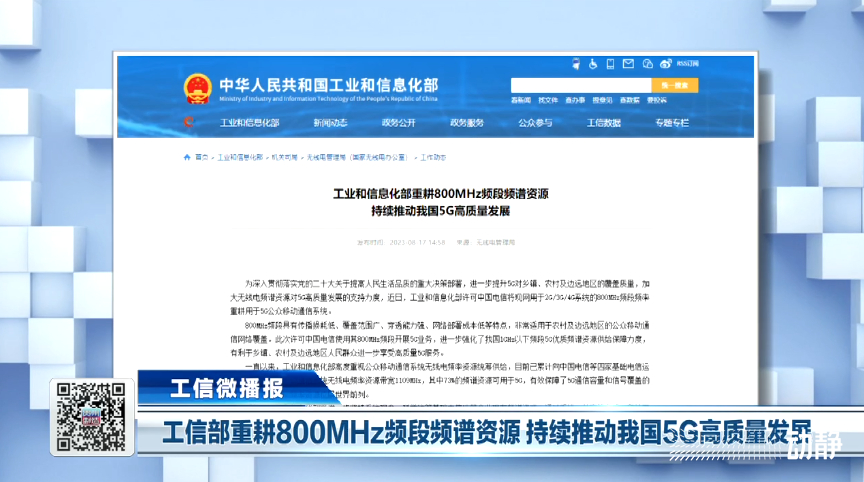Click the publish time 2023-08-17 line

401,242
